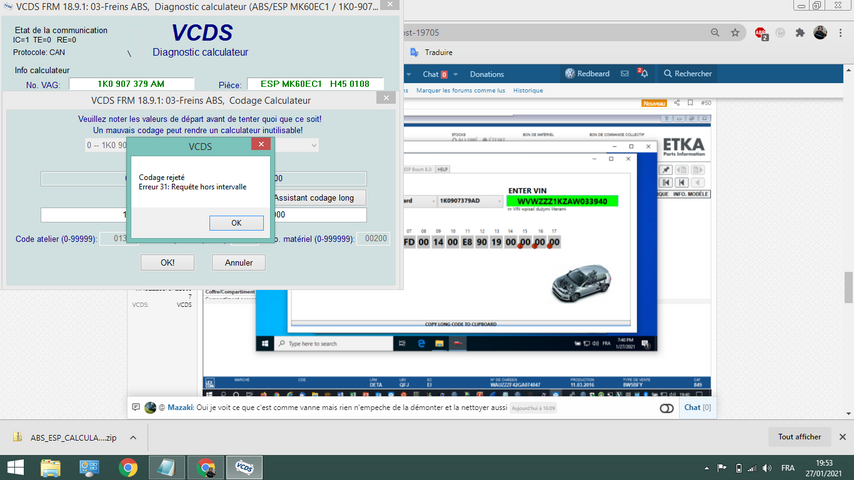The height and width of the screenshot is (480, 854).
Task: Open the Chrome three-dot menu
Action: pos(840,33)
